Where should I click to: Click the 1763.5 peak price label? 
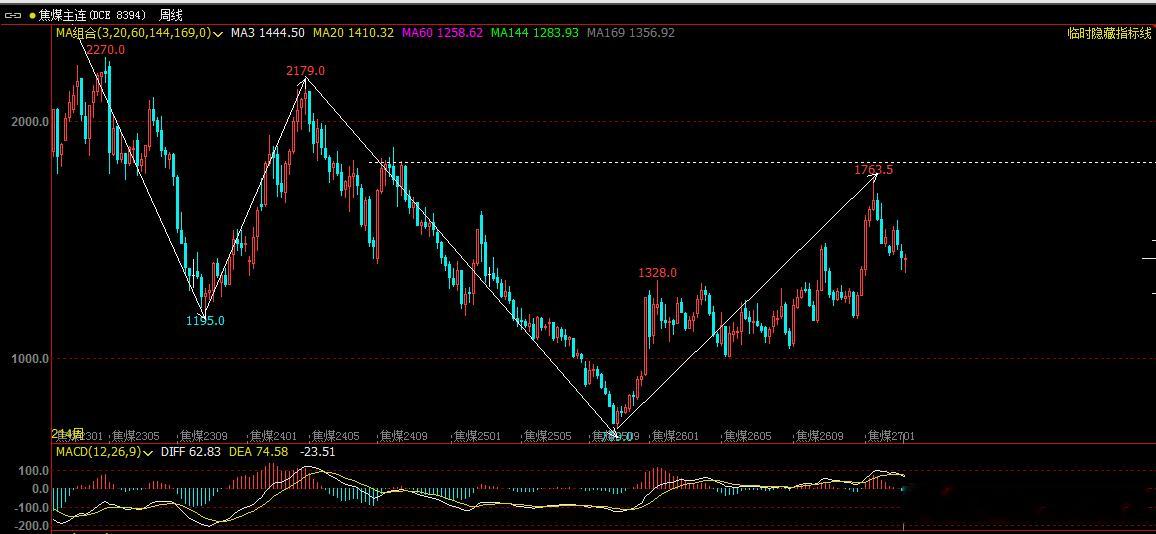[874, 170]
